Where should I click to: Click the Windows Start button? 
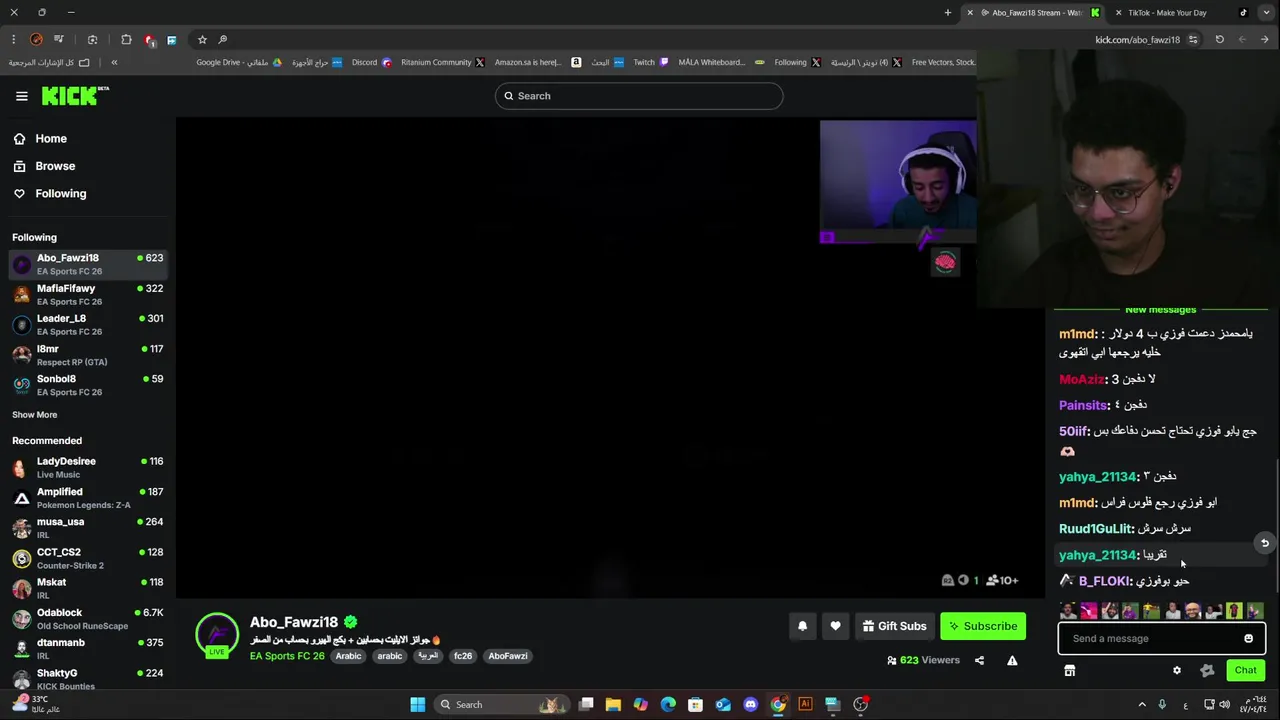click(418, 704)
